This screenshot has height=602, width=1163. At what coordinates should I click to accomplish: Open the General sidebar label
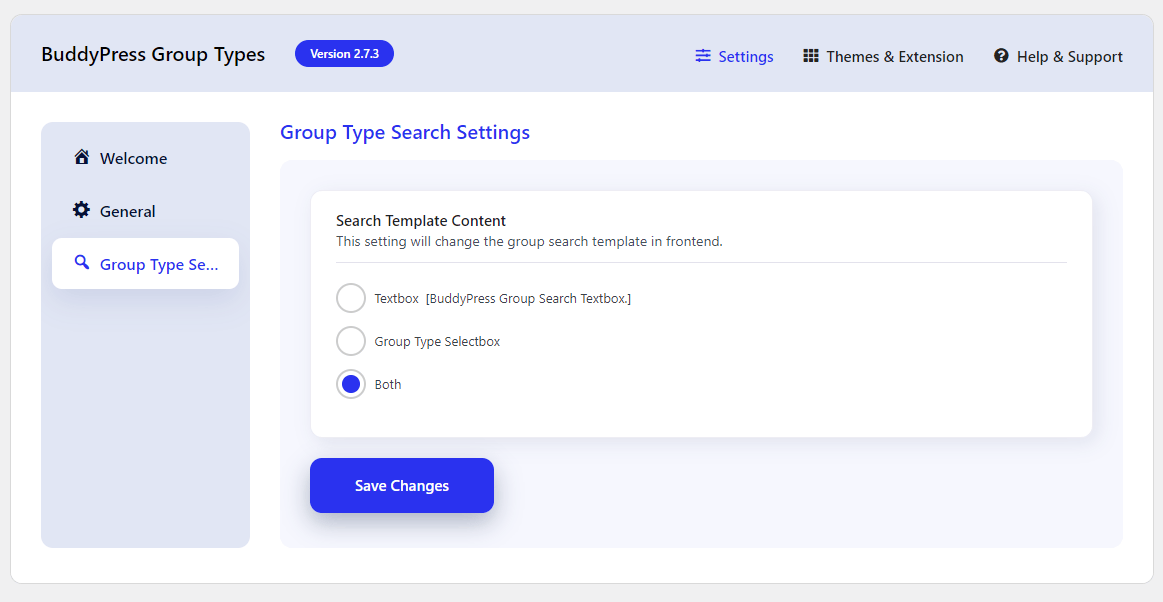click(127, 212)
